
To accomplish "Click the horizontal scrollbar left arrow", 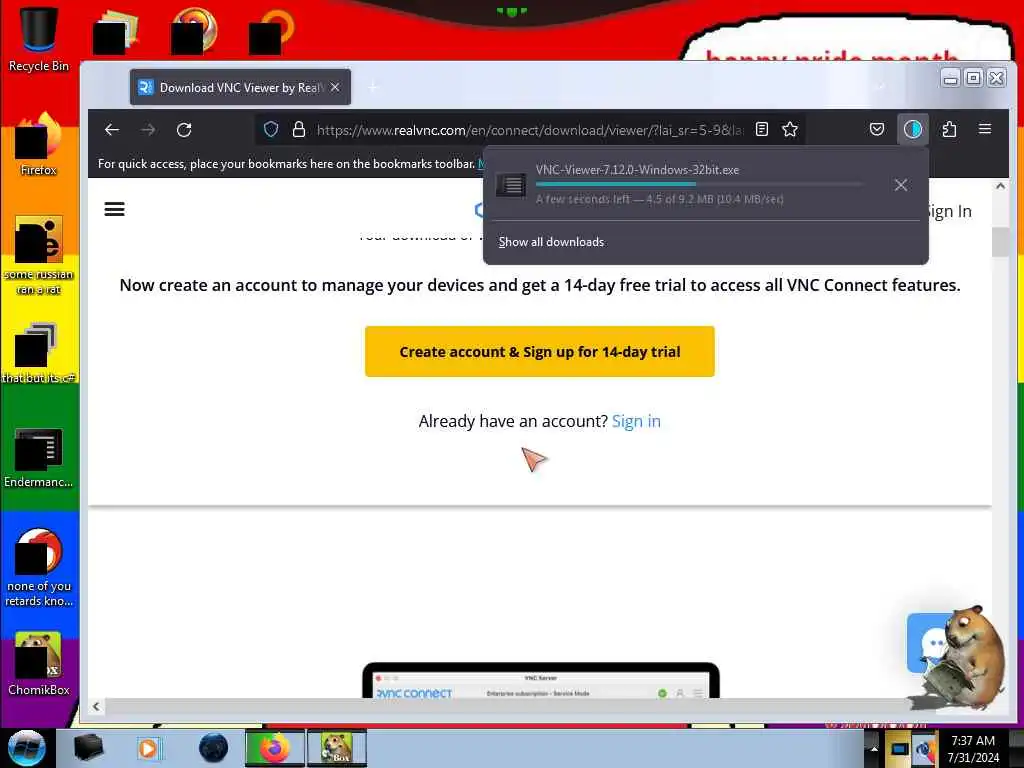I will tap(96, 706).
